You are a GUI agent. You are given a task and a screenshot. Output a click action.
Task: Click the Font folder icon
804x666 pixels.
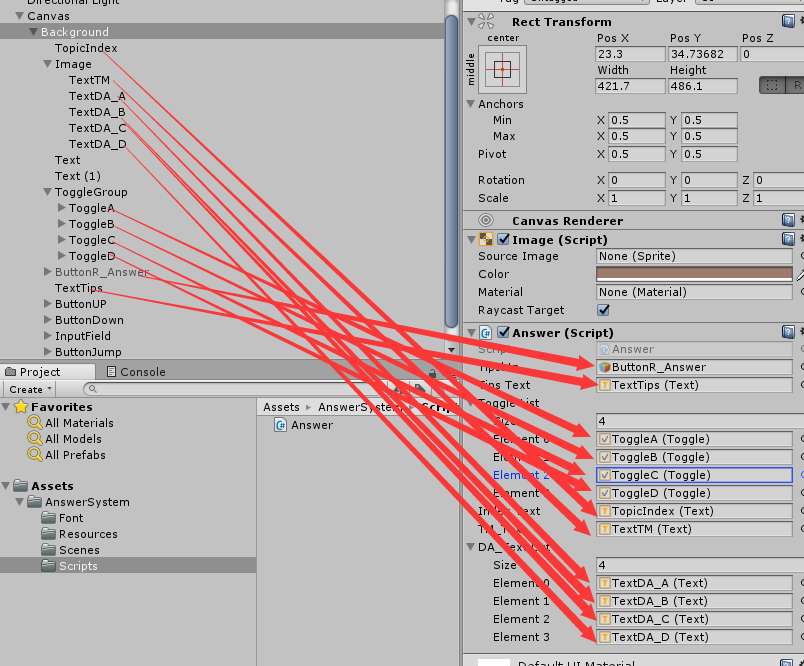tap(49, 518)
